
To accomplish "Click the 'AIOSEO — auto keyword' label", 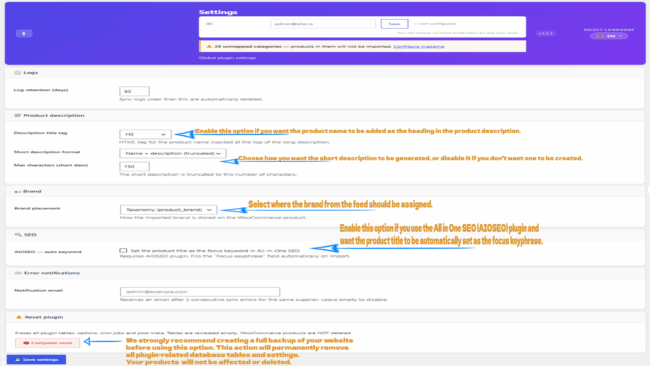I will coord(48,252).
